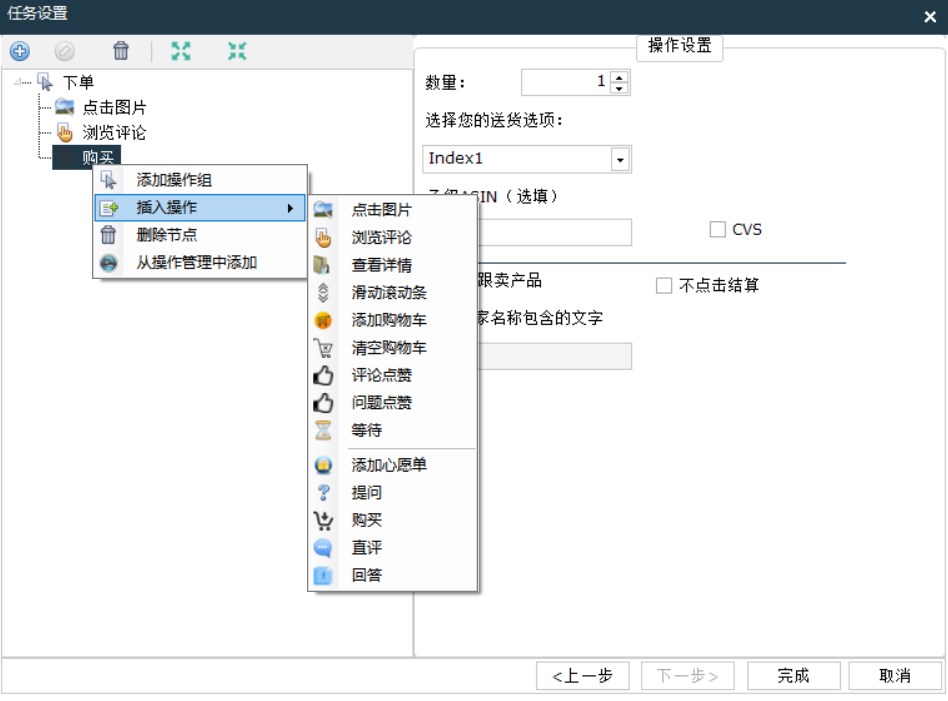948x701 pixels.
Task: Click the globe icon beside 从操作管理中添加
Action: (x=109, y=262)
